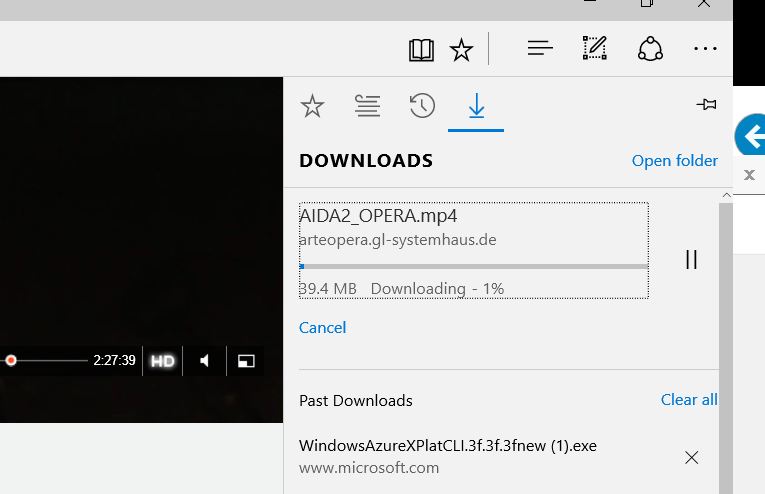The width and height of the screenshot is (765, 494).
Task: Switch to Favorites tab in hub
Action: (x=313, y=106)
